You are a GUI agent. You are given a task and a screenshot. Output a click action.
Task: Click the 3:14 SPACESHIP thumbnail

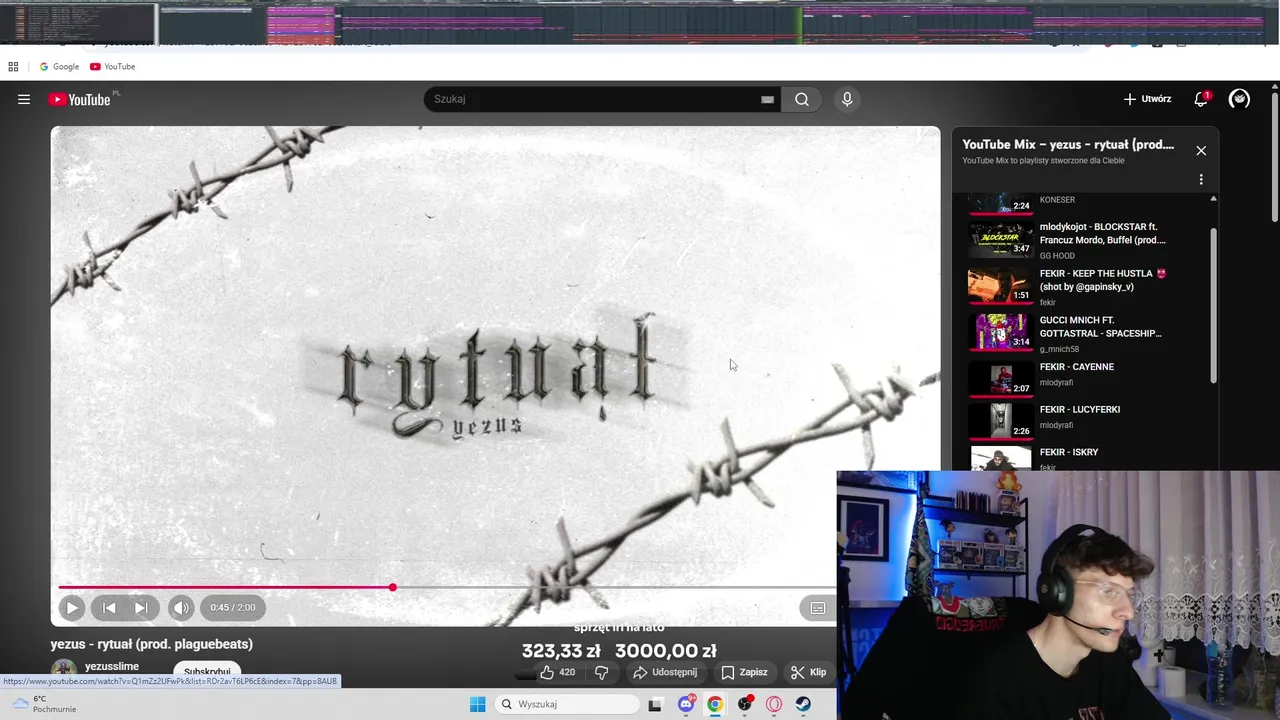[1001, 332]
